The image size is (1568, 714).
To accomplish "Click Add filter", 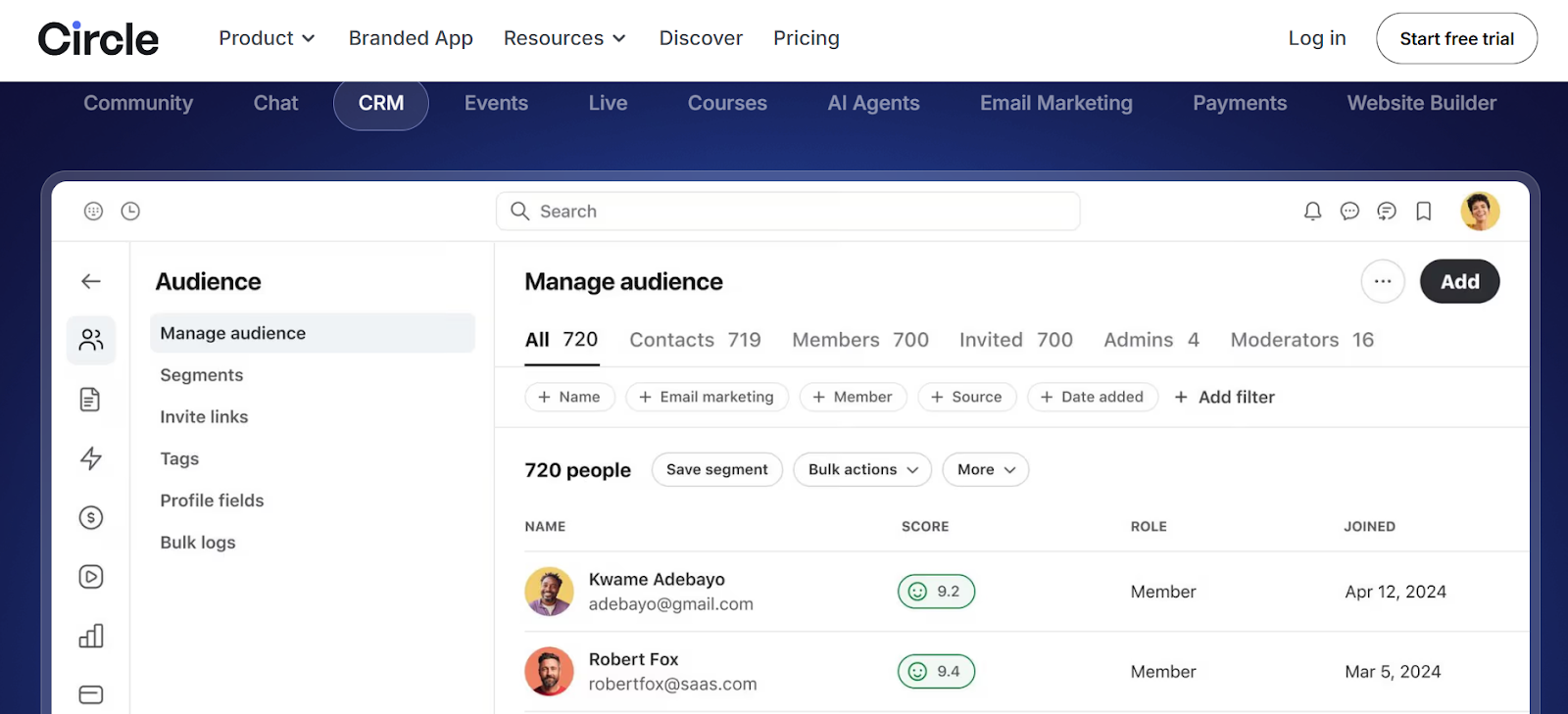I will coord(1225,397).
